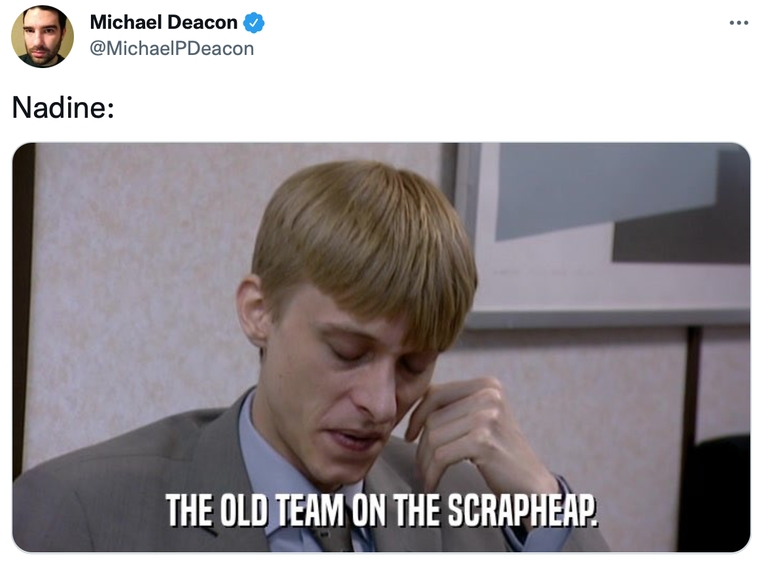Click the blue verified checkmark badge

pyautogui.click(x=254, y=23)
